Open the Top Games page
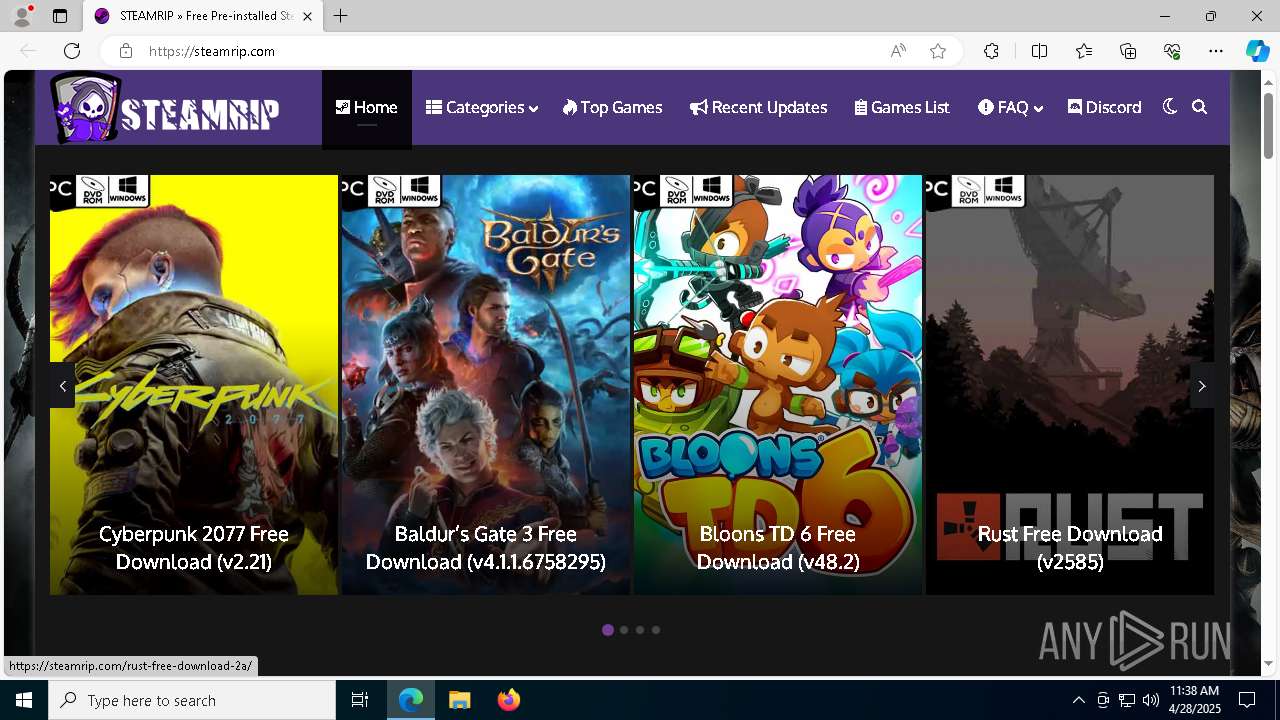The image size is (1280, 720). pos(612,108)
